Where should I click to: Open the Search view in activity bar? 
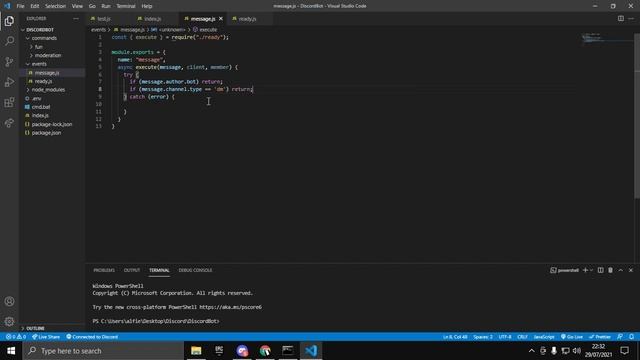[9, 41]
